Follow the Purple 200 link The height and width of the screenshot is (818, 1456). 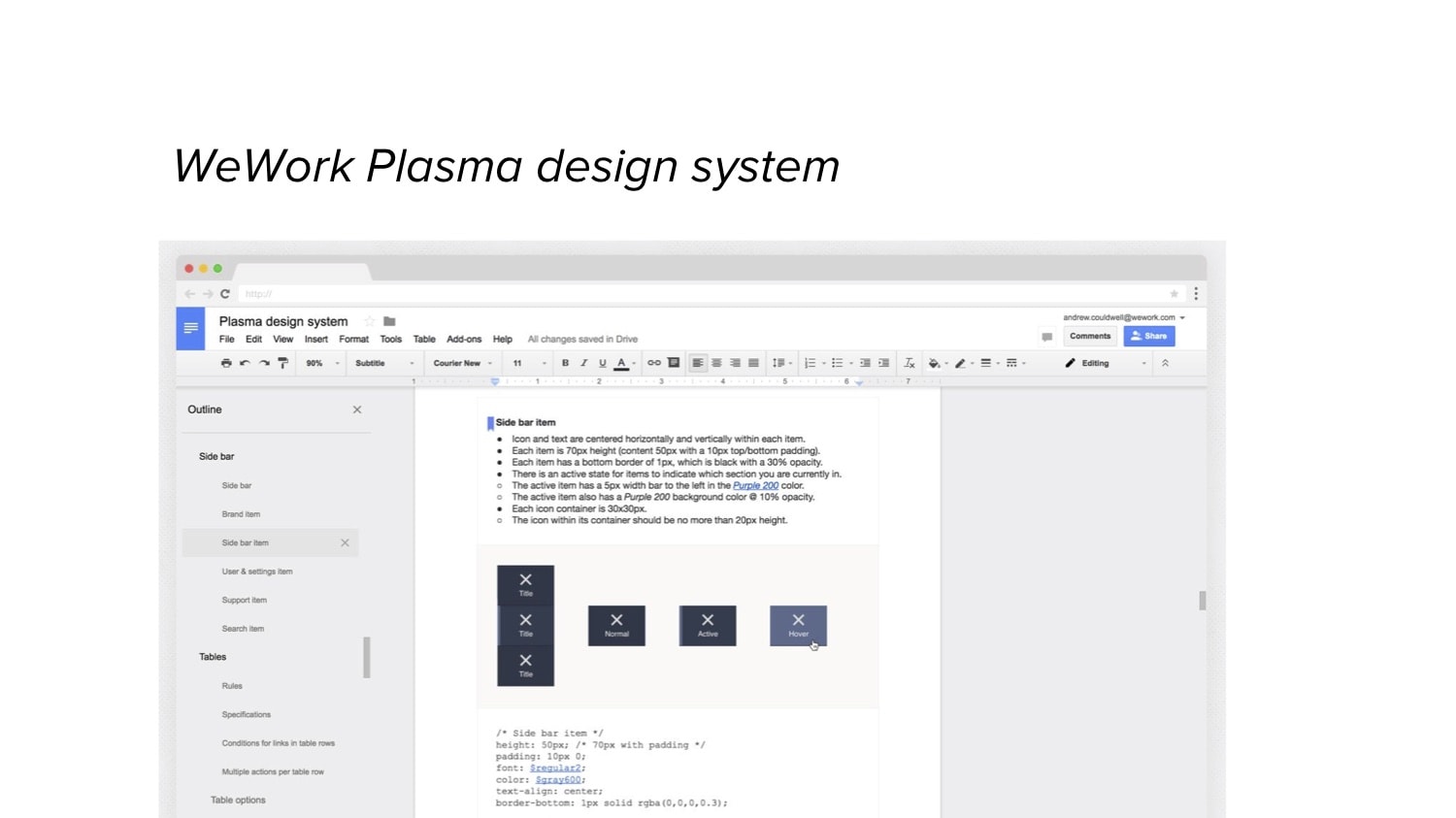point(755,485)
